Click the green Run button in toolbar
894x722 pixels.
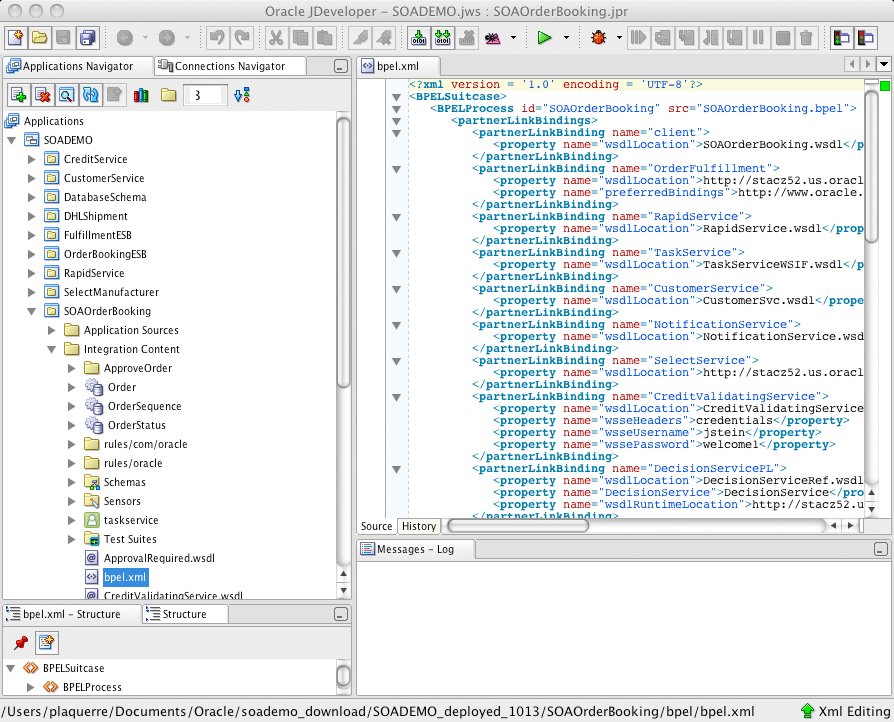(543, 38)
